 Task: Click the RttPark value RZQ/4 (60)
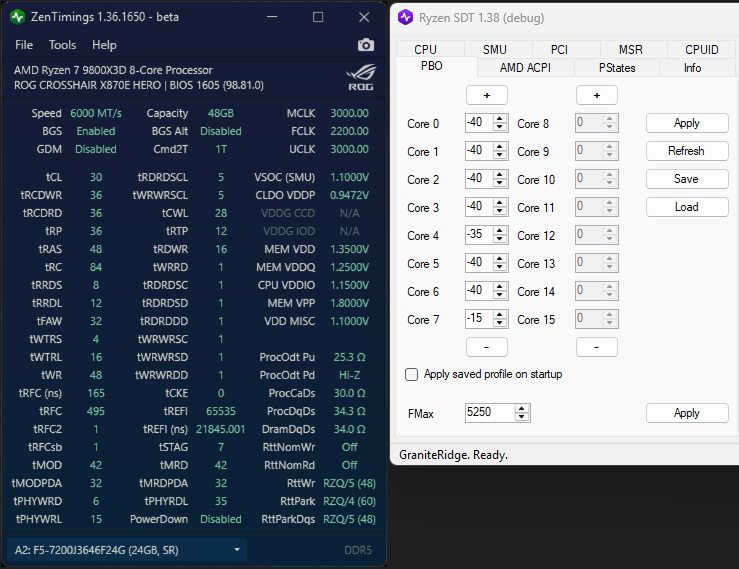pos(349,501)
